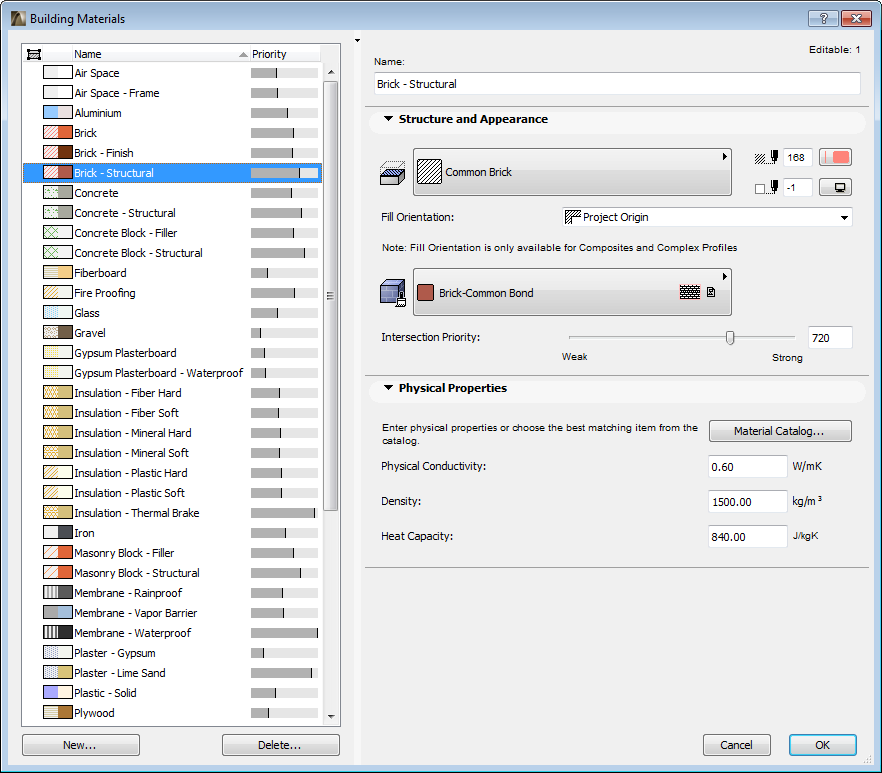Screen dimensions: 882x773
Task: Click the Intersection Priority value field
Action: [830, 338]
